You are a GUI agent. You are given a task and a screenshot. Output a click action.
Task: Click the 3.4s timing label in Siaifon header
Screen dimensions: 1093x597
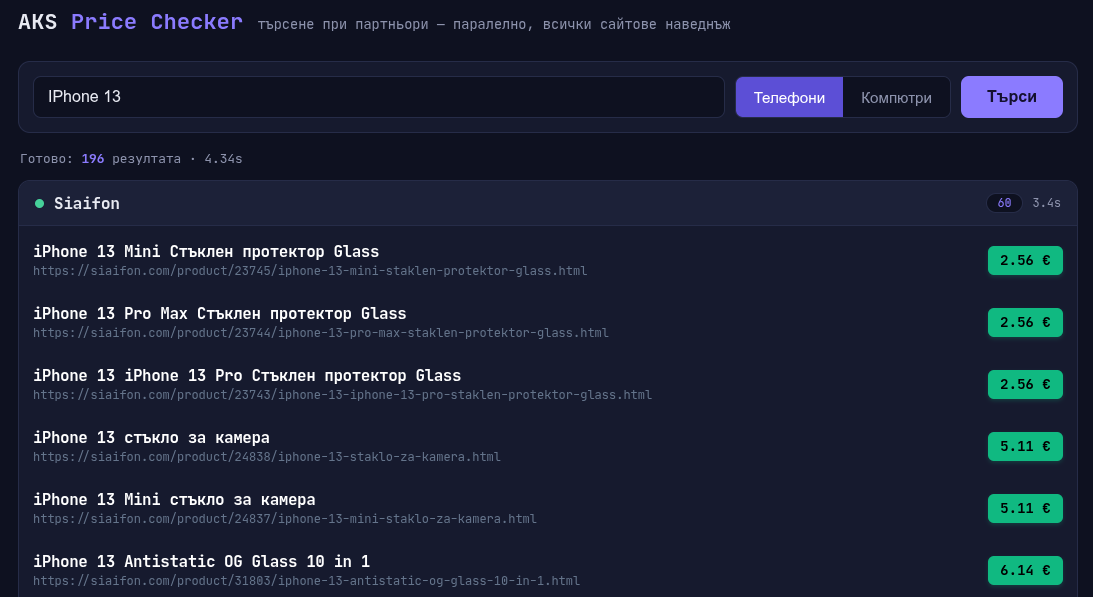click(x=1046, y=203)
